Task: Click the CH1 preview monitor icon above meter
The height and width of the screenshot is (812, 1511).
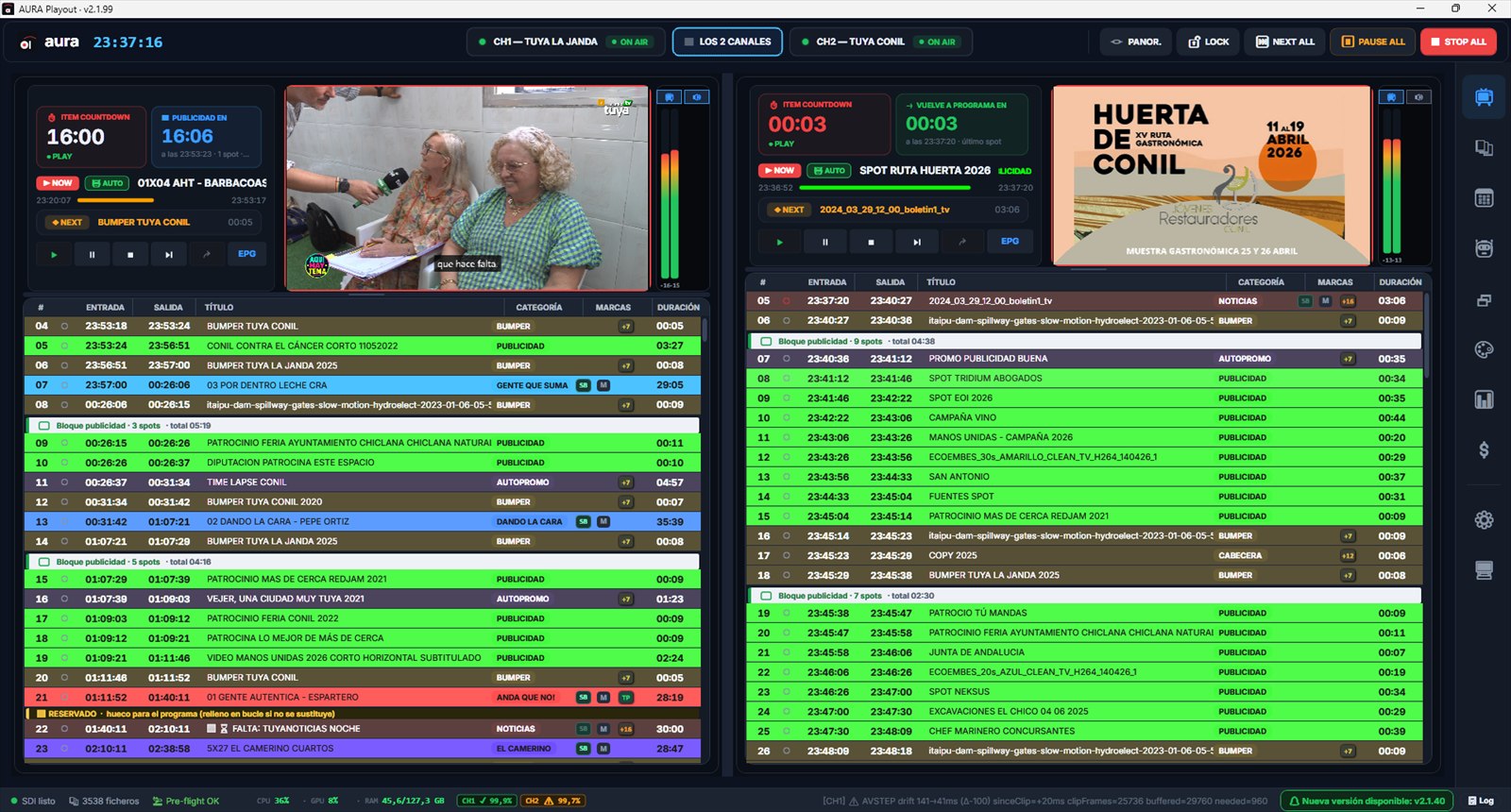Action: click(669, 97)
